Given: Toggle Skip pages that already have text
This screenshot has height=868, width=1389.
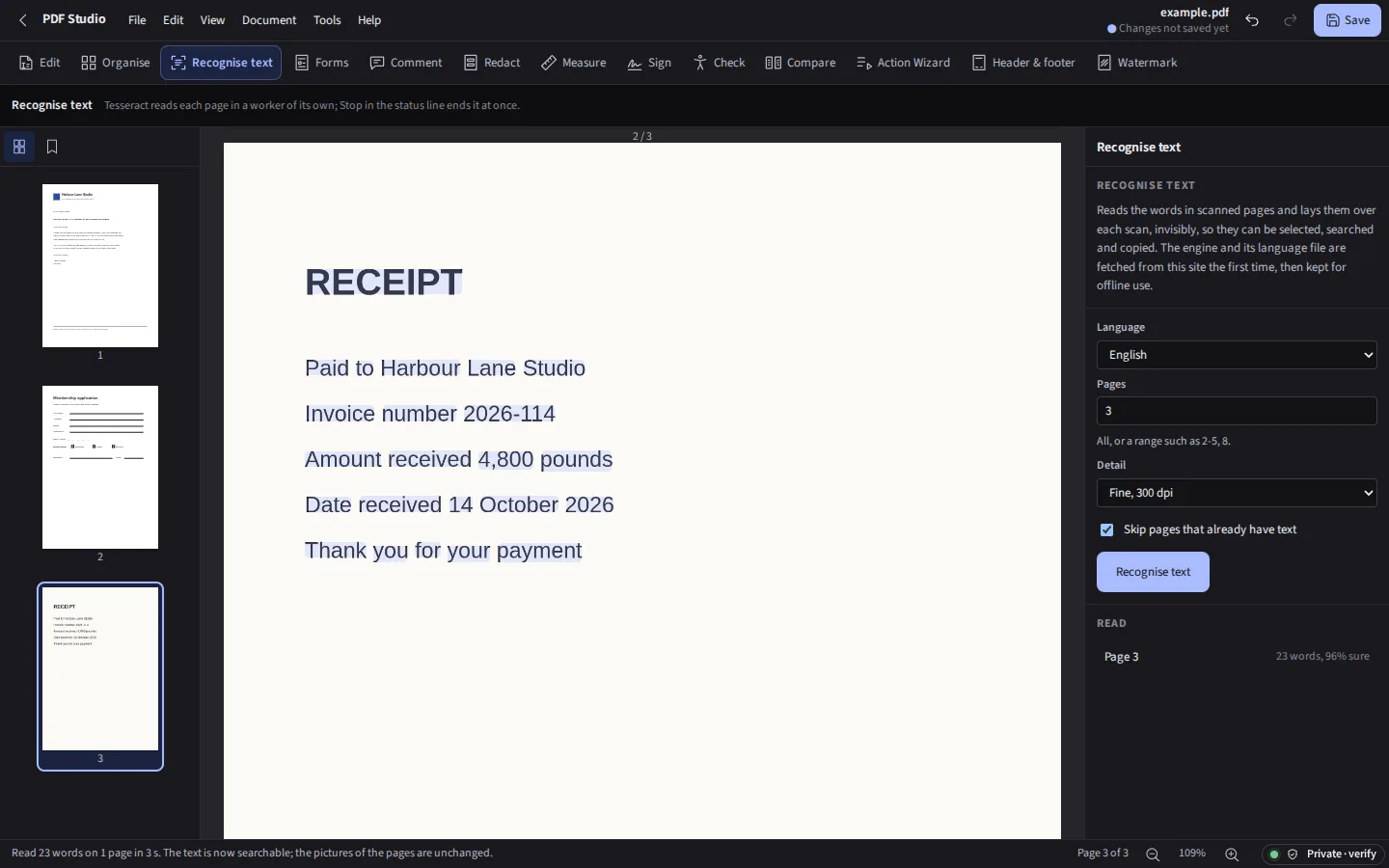Looking at the screenshot, I should 1106,529.
